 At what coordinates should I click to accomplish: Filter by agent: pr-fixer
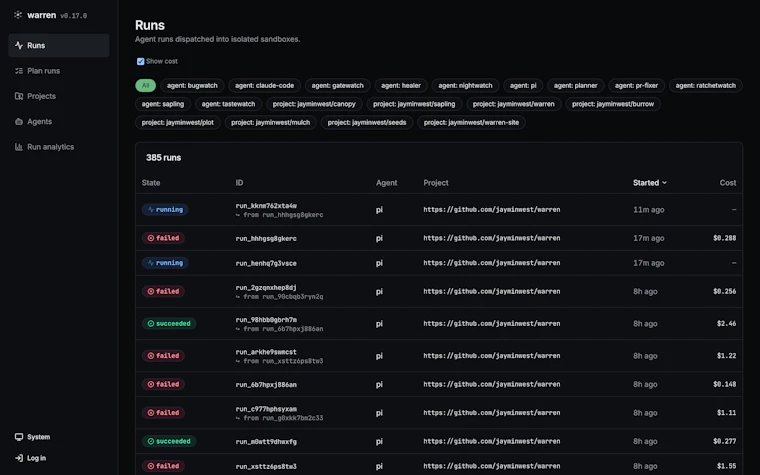pos(636,85)
